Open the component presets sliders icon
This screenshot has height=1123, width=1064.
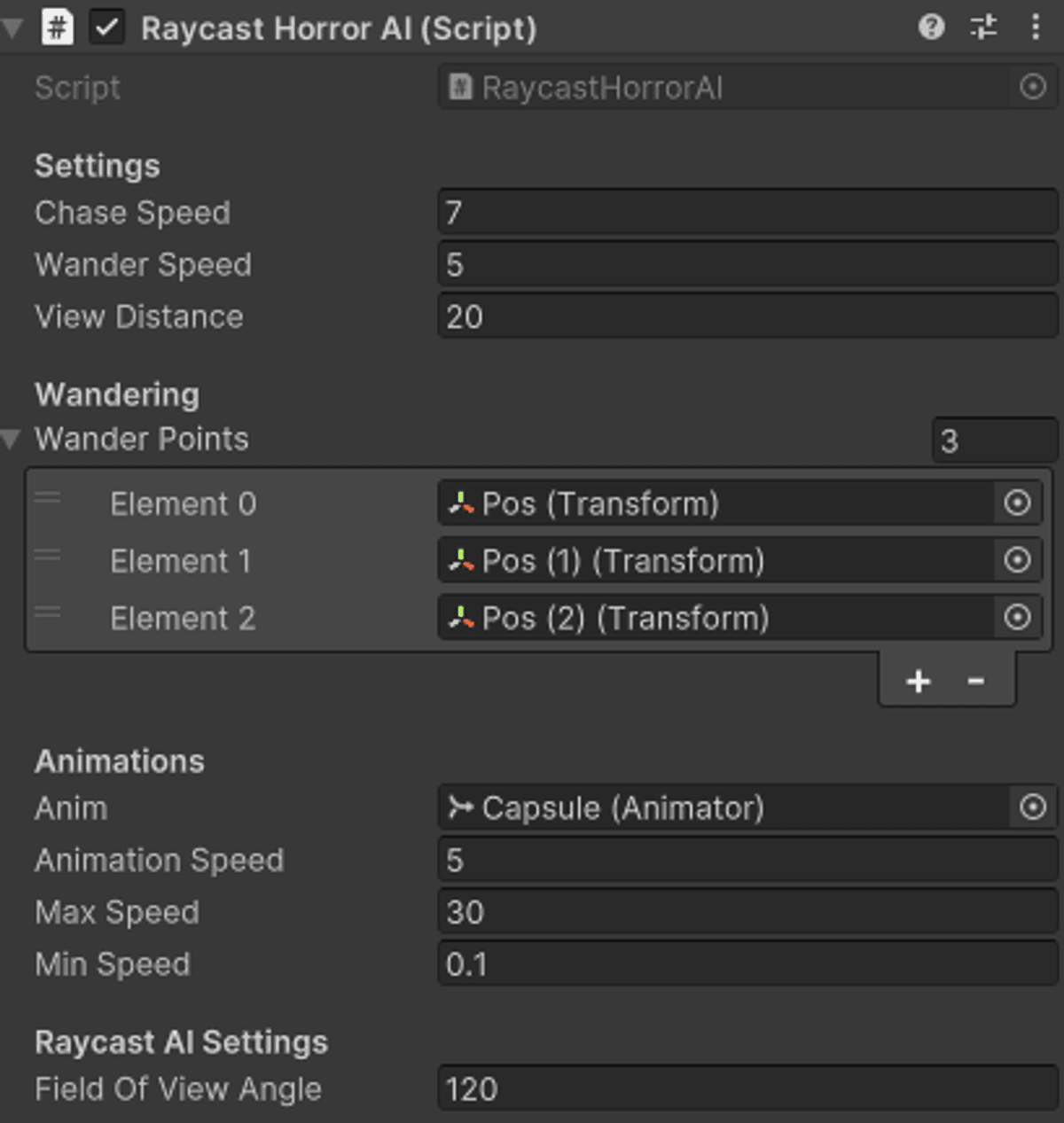pyautogui.click(x=983, y=27)
